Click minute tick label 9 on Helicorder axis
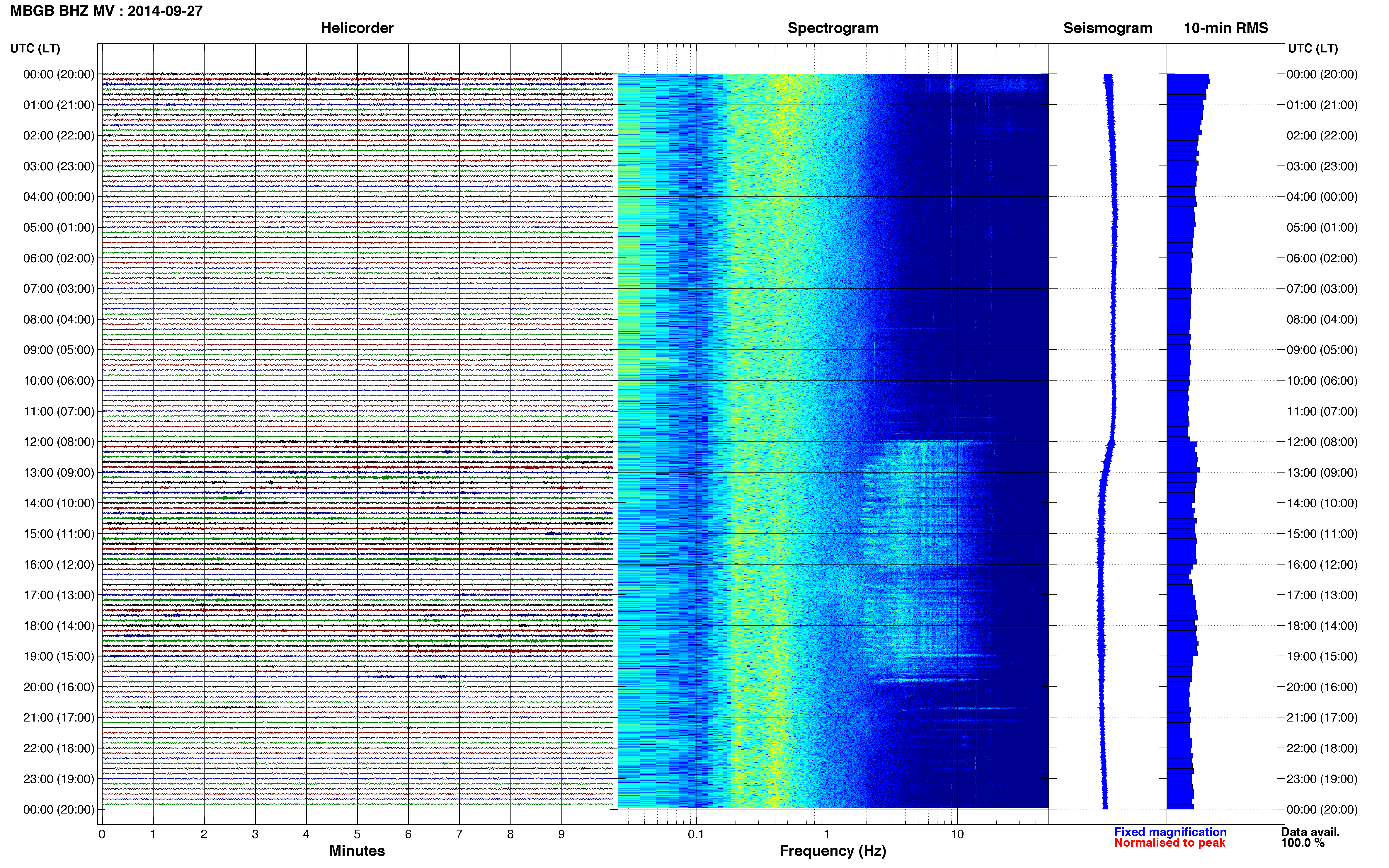 point(561,834)
